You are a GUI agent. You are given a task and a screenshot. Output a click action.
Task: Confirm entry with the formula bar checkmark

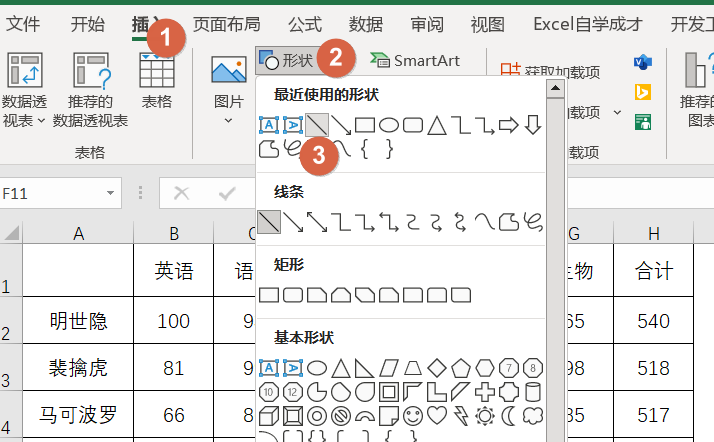[227, 193]
